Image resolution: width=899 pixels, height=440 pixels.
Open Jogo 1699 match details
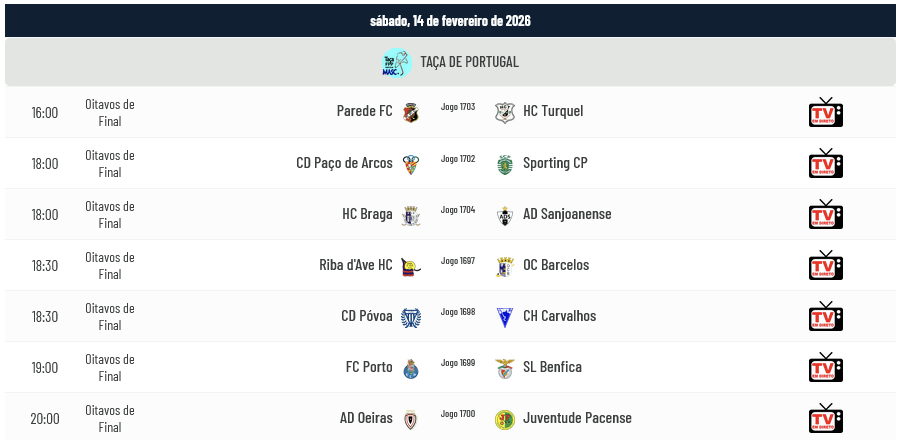click(x=457, y=362)
